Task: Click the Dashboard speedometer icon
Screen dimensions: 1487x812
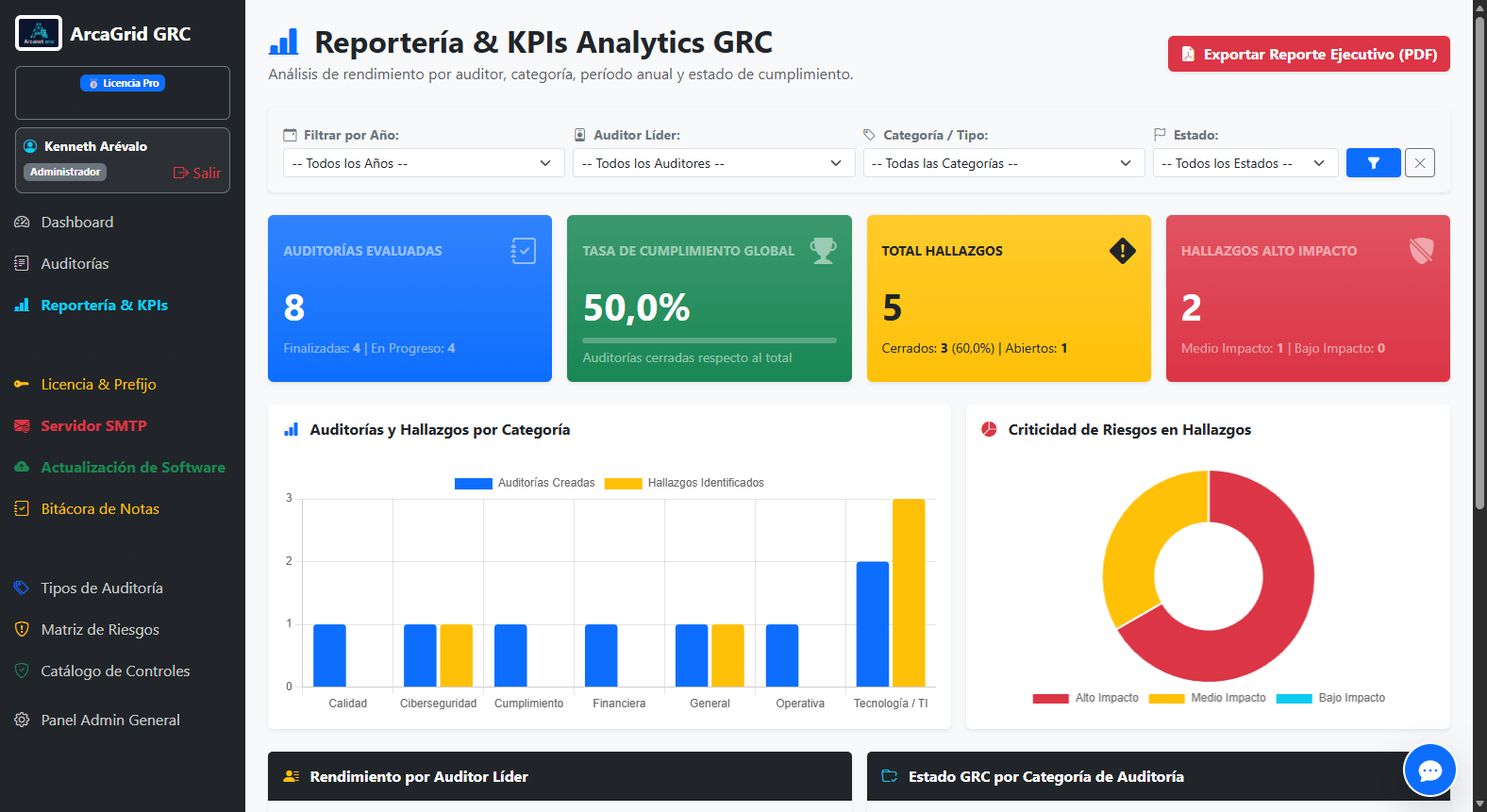Action: click(22, 223)
